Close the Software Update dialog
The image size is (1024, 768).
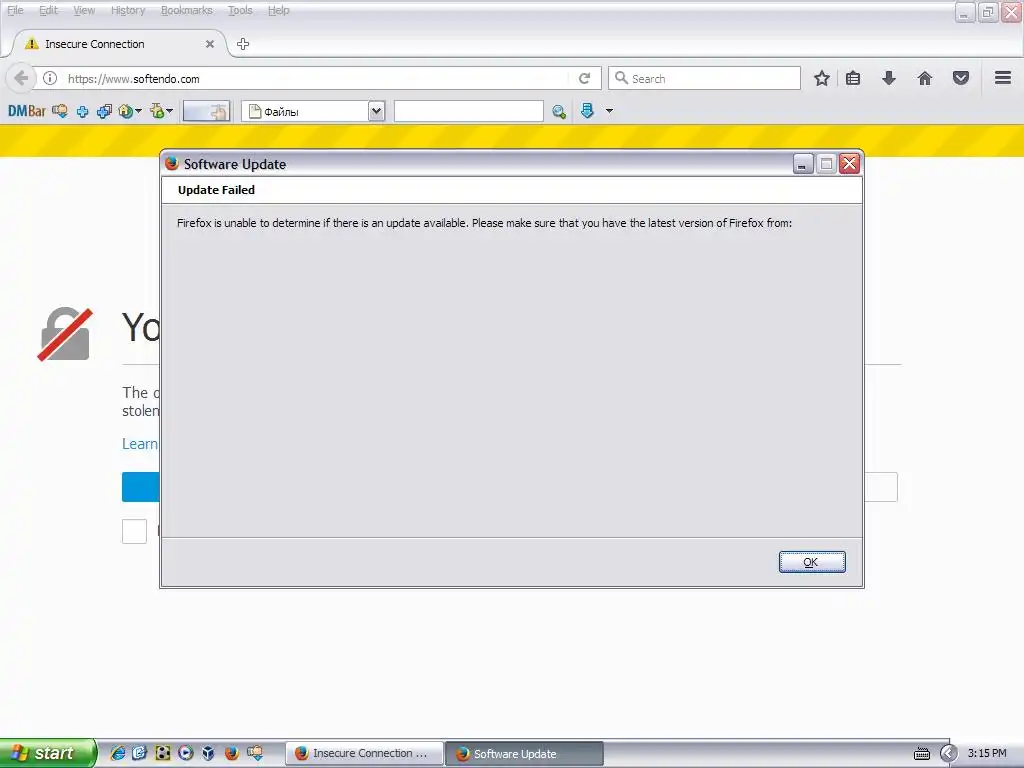849,163
